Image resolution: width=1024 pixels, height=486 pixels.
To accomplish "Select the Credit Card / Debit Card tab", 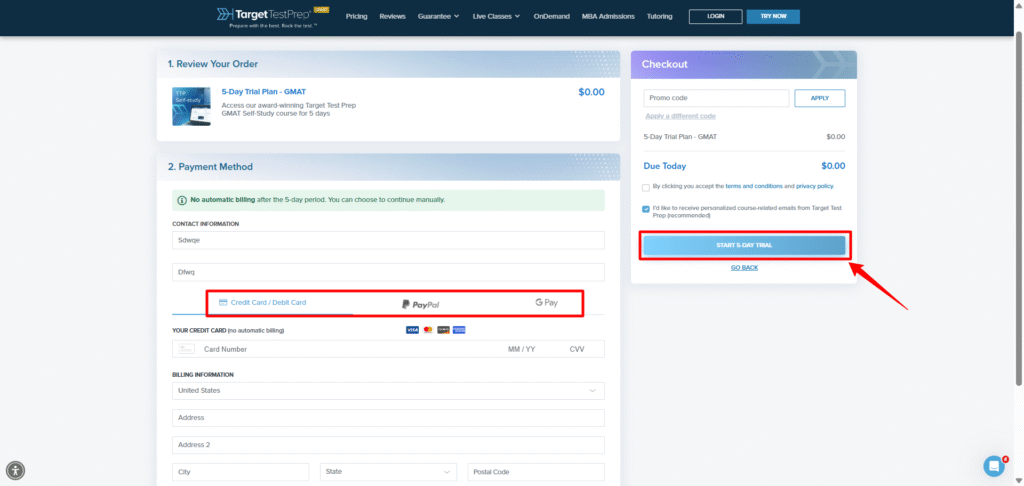I will pyautogui.click(x=263, y=302).
